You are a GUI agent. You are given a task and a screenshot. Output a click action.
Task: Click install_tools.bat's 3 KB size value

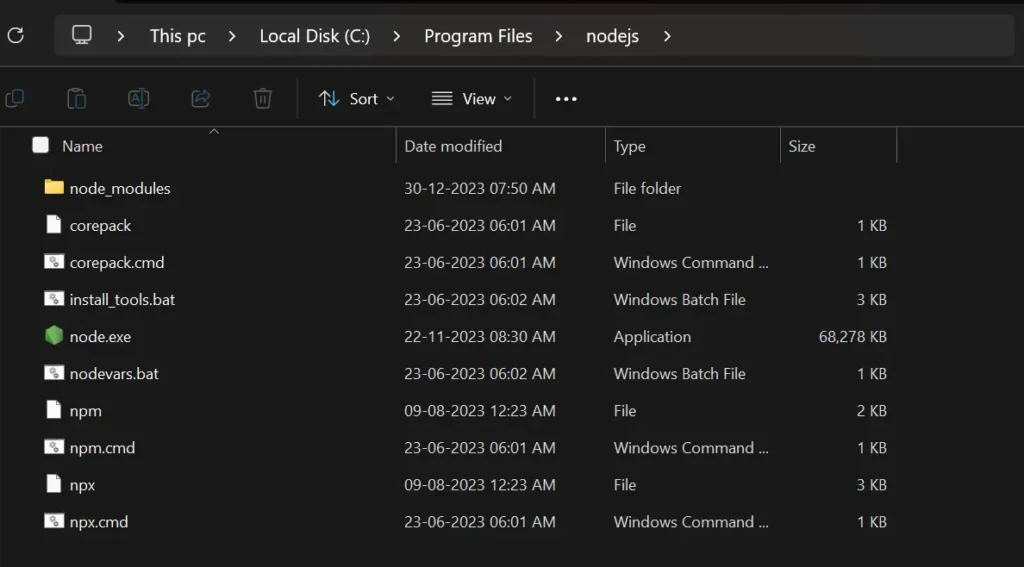[x=872, y=300]
